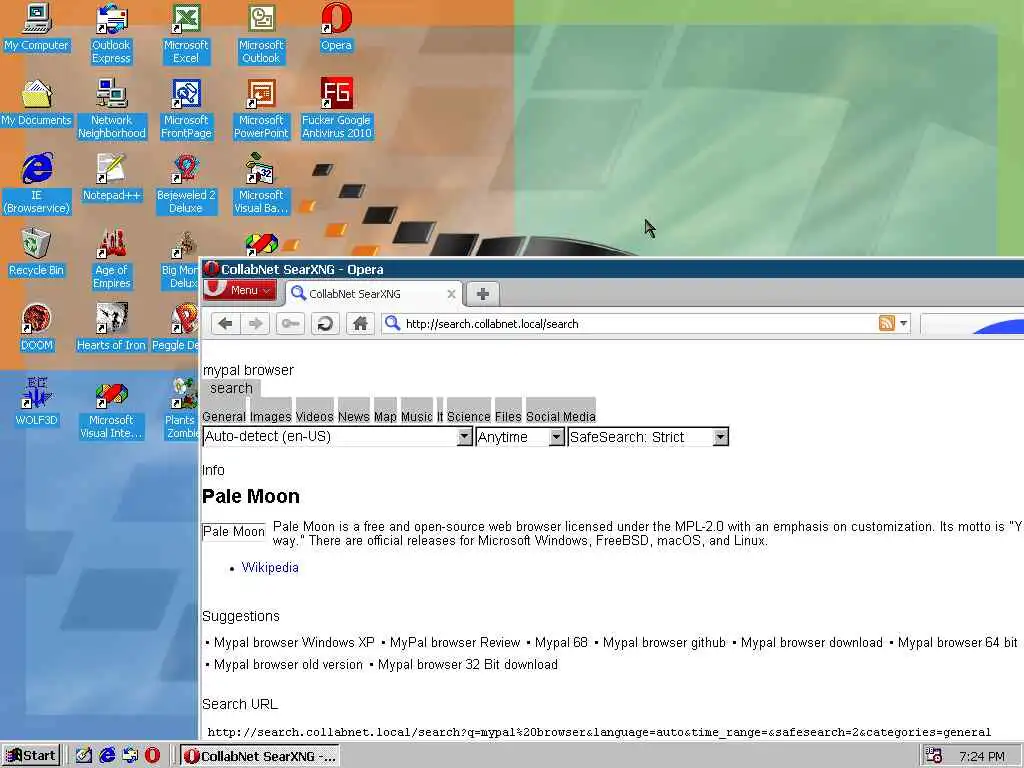Screen dimensions: 1024x768
Task: Launch Notepad++ desktop shortcut
Action: click(x=112, y=177)
